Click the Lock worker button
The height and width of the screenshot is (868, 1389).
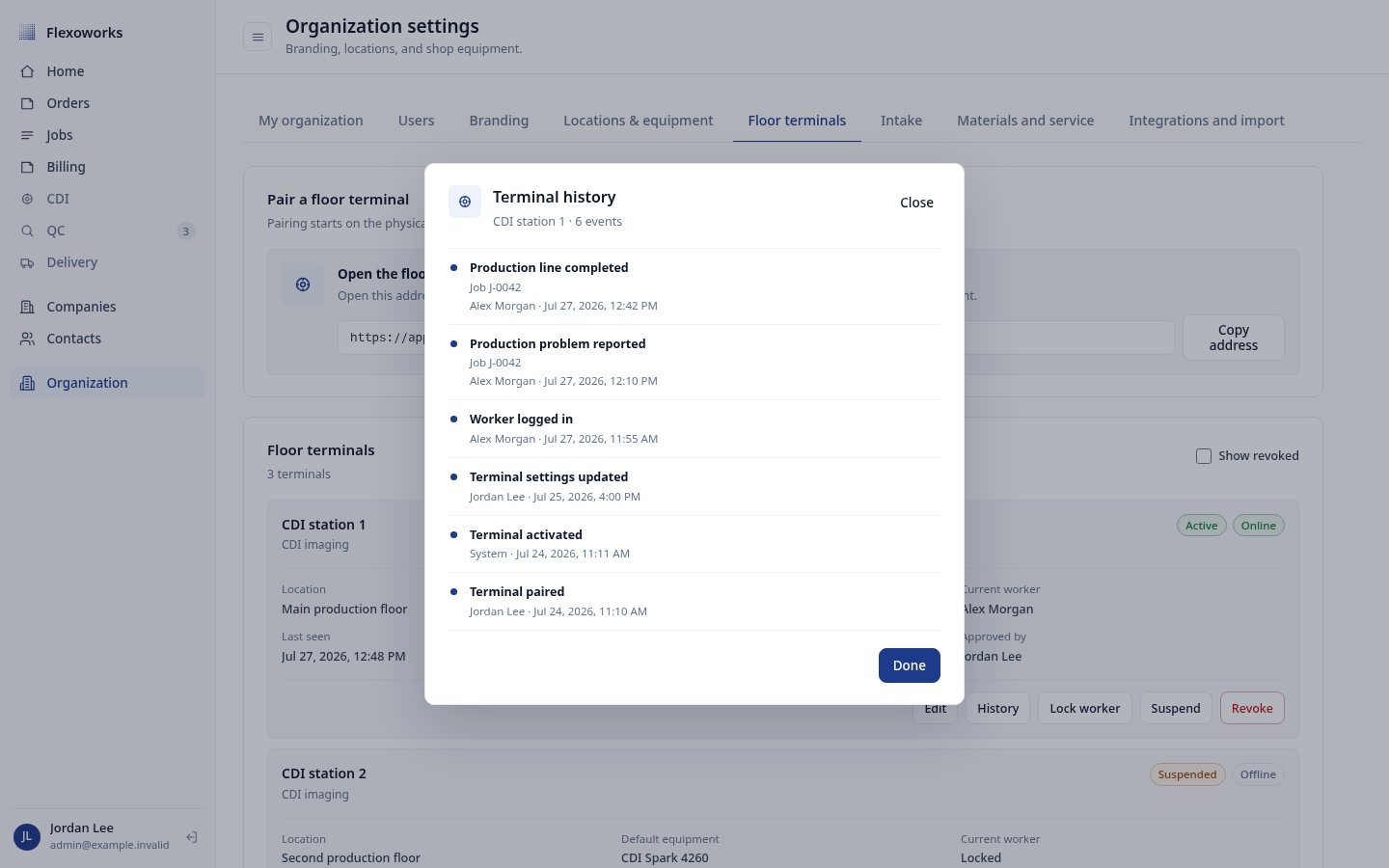click(x=1085, y=709)
